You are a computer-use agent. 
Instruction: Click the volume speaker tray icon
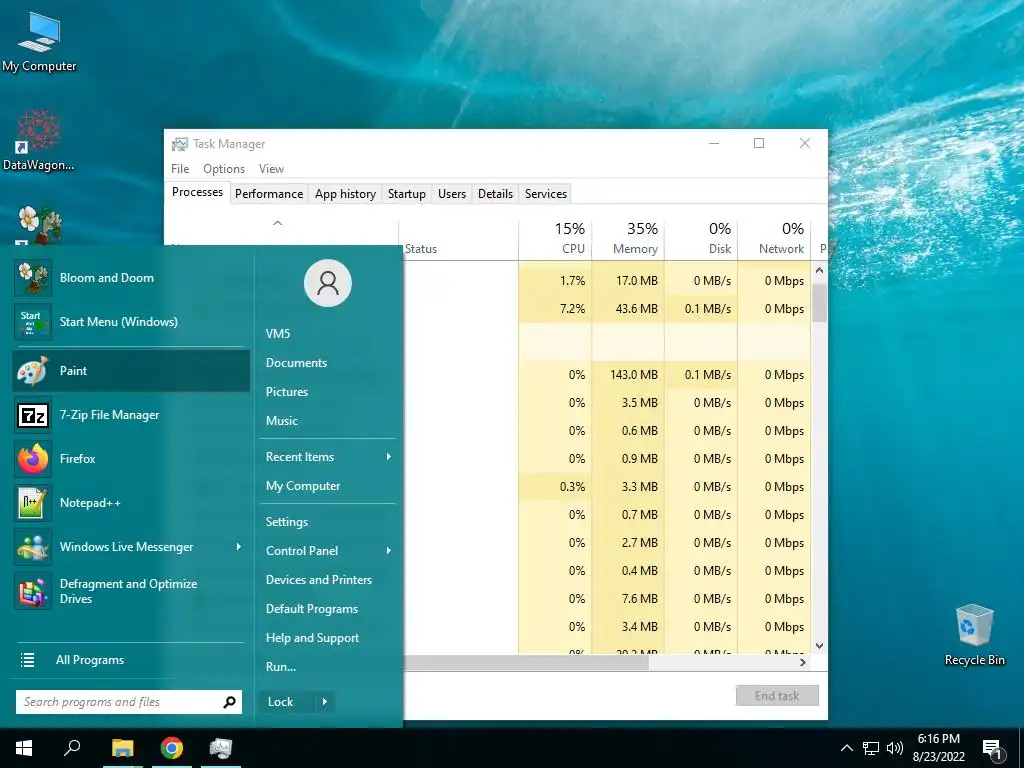[x=895, y=748]
